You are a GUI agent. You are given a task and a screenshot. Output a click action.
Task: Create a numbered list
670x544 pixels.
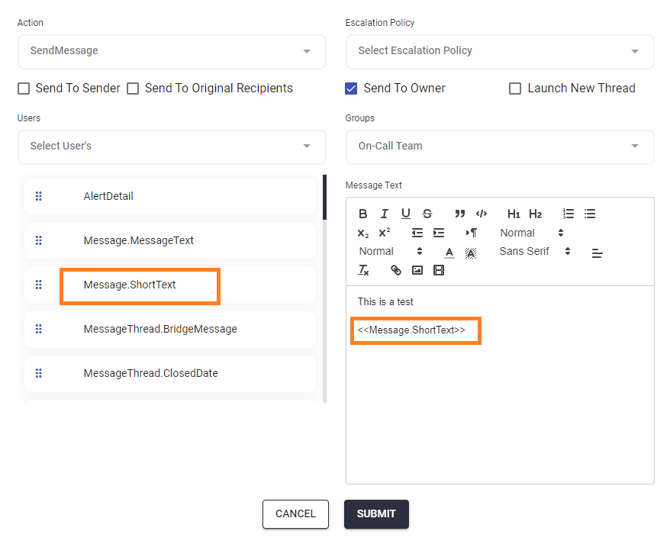click(568, 214)
